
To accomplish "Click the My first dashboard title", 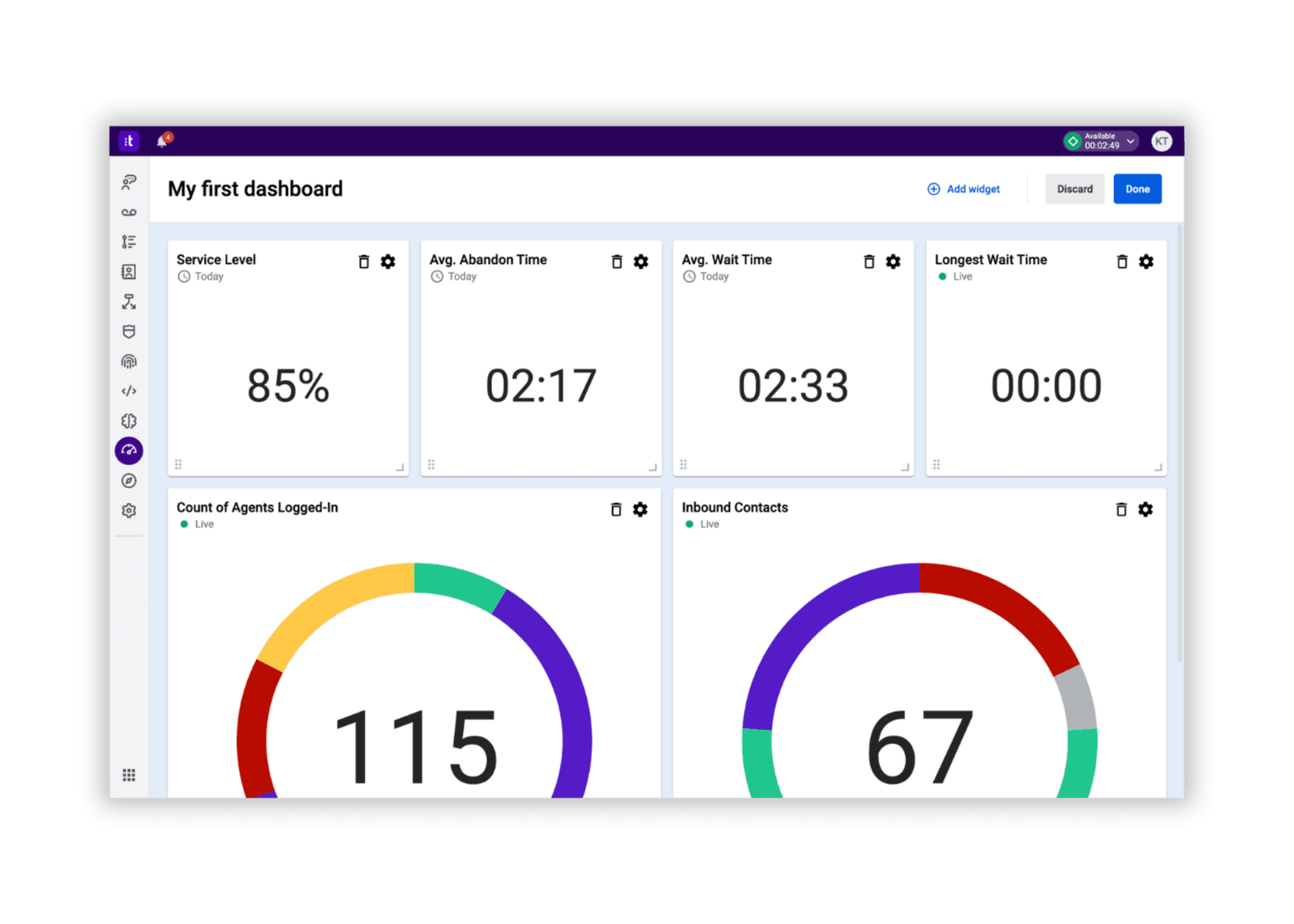I will 255,189.
